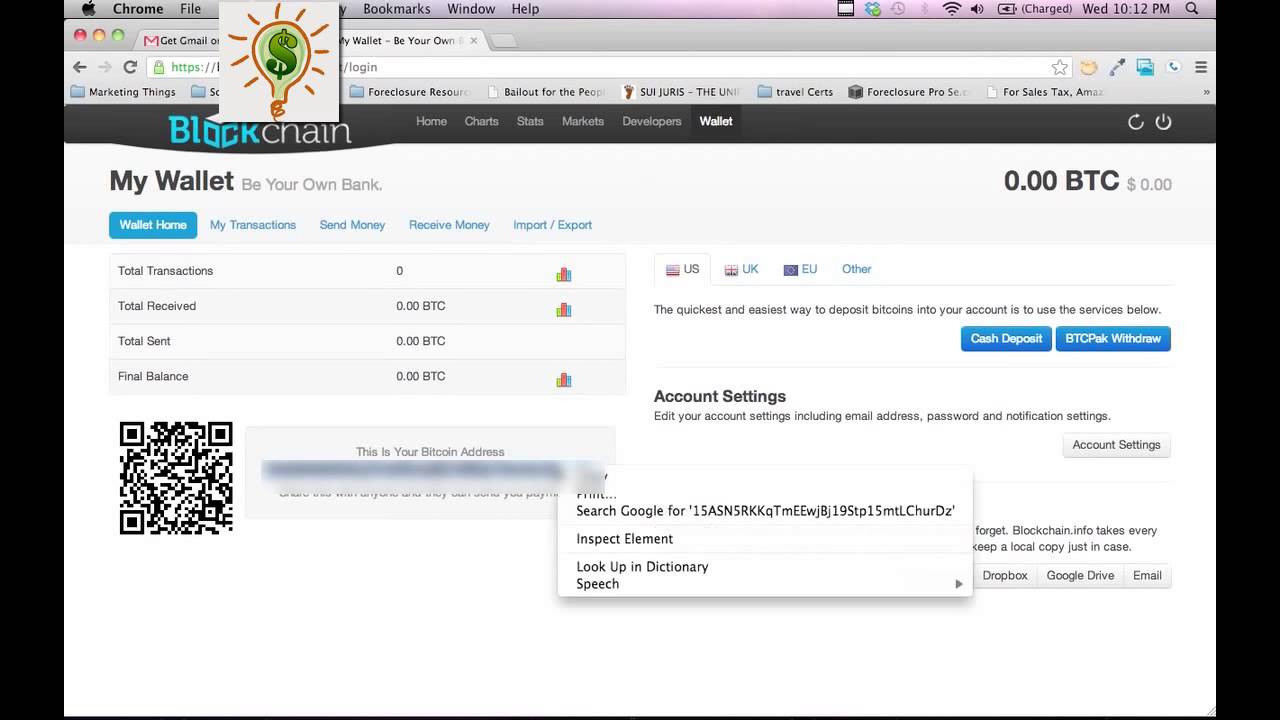Click the BTCPak Withdraw button
1280x720 pixels.
point(1113,338)
